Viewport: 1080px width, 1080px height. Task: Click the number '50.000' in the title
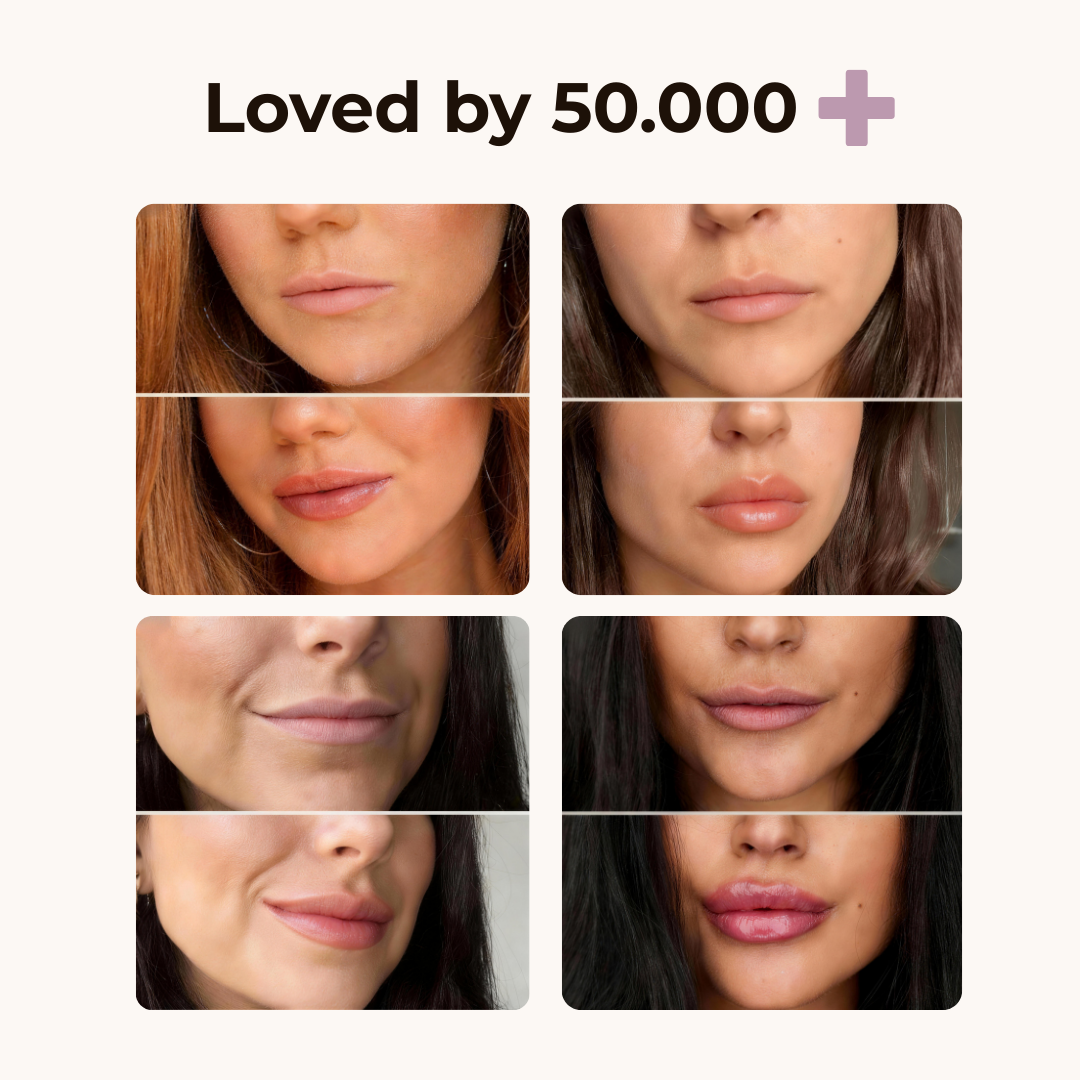click(x=674, y=107)
